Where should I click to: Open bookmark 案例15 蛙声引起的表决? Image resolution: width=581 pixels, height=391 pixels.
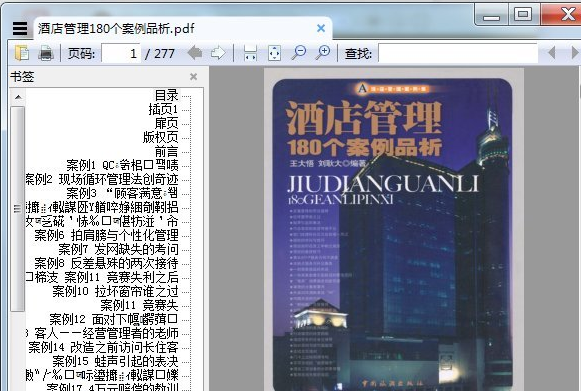[x=115, y=361]
